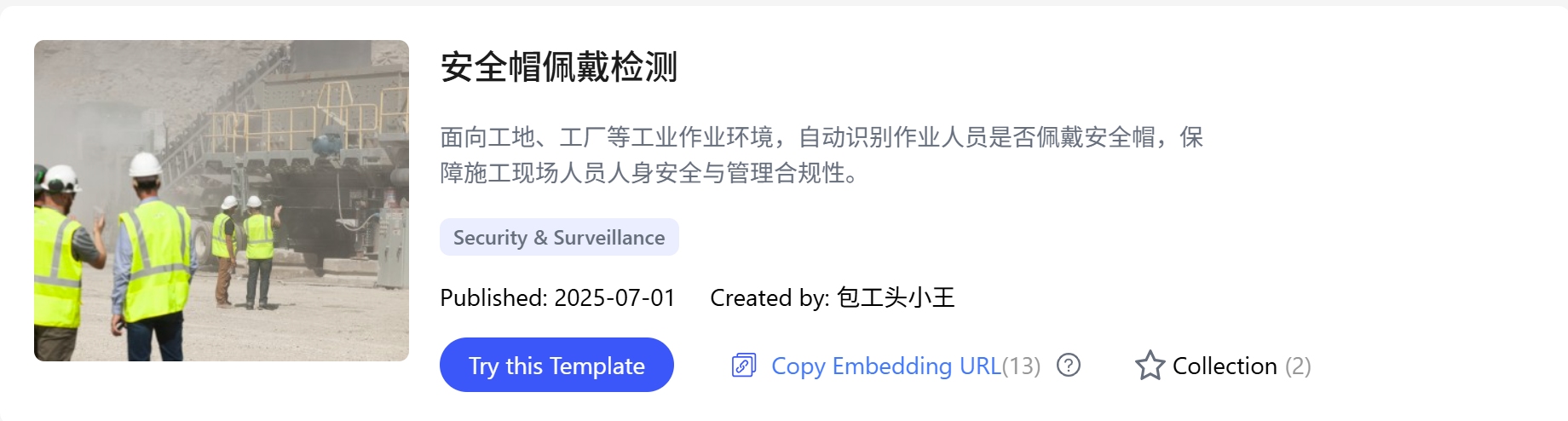Click the embedding URL count (13)
1568x421 pixels.
[1021, 366]
